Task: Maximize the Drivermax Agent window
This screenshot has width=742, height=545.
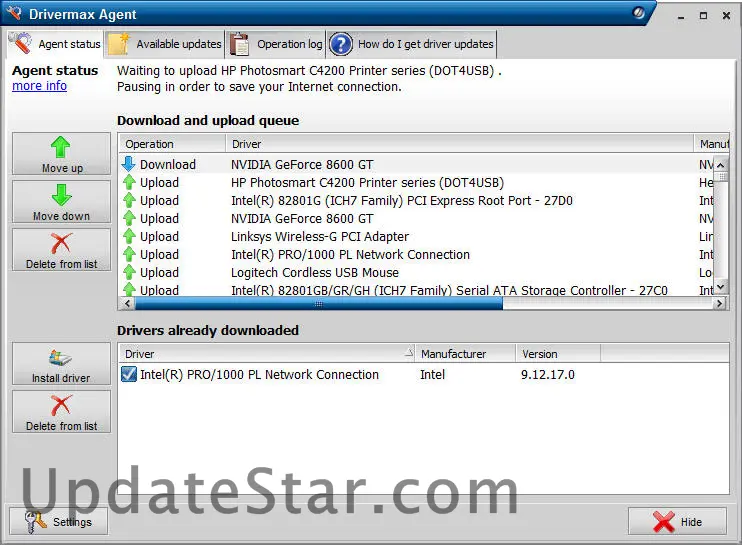Action: (704, 16)
